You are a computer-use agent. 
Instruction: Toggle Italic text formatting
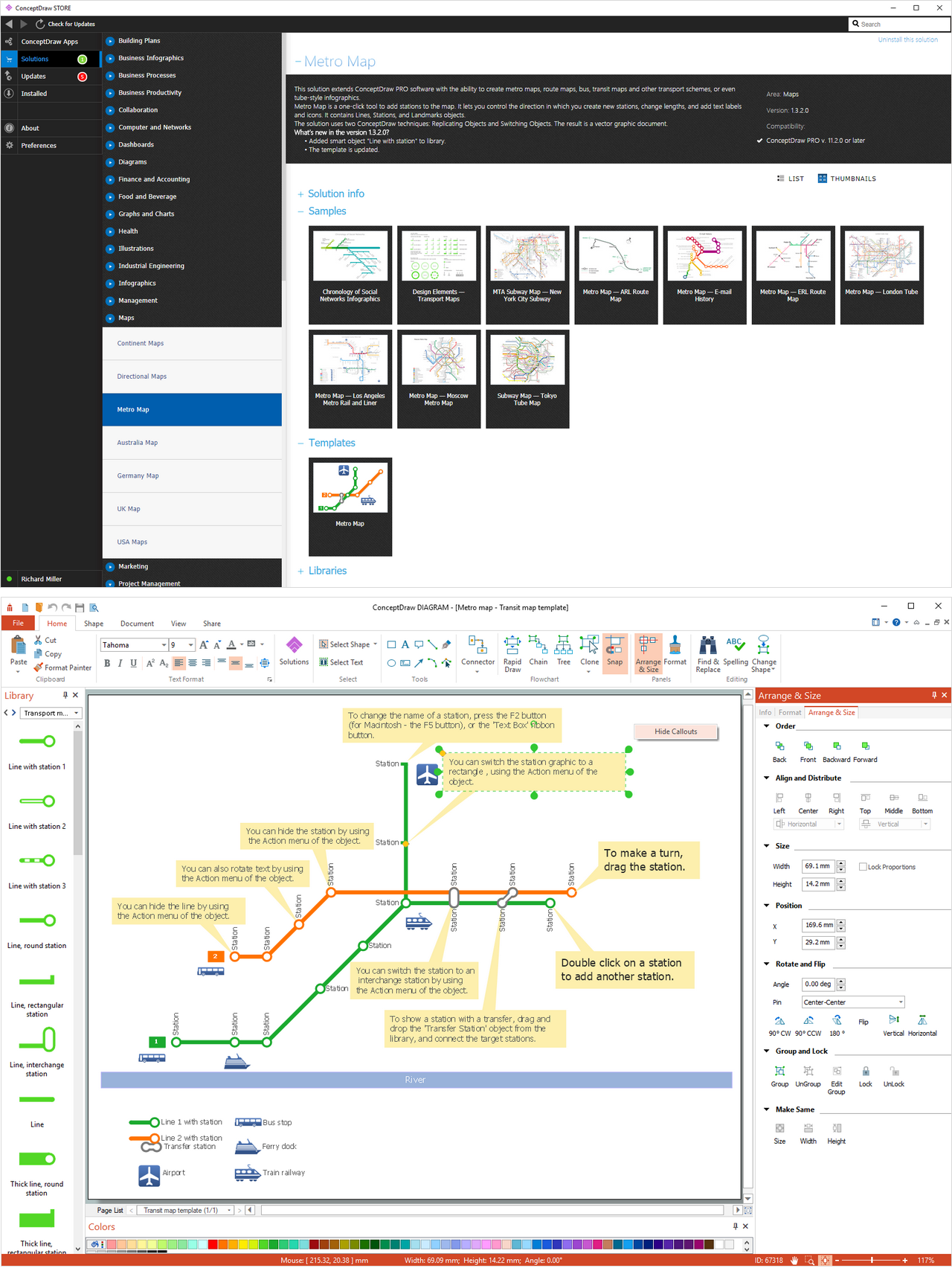coord(120,663)
